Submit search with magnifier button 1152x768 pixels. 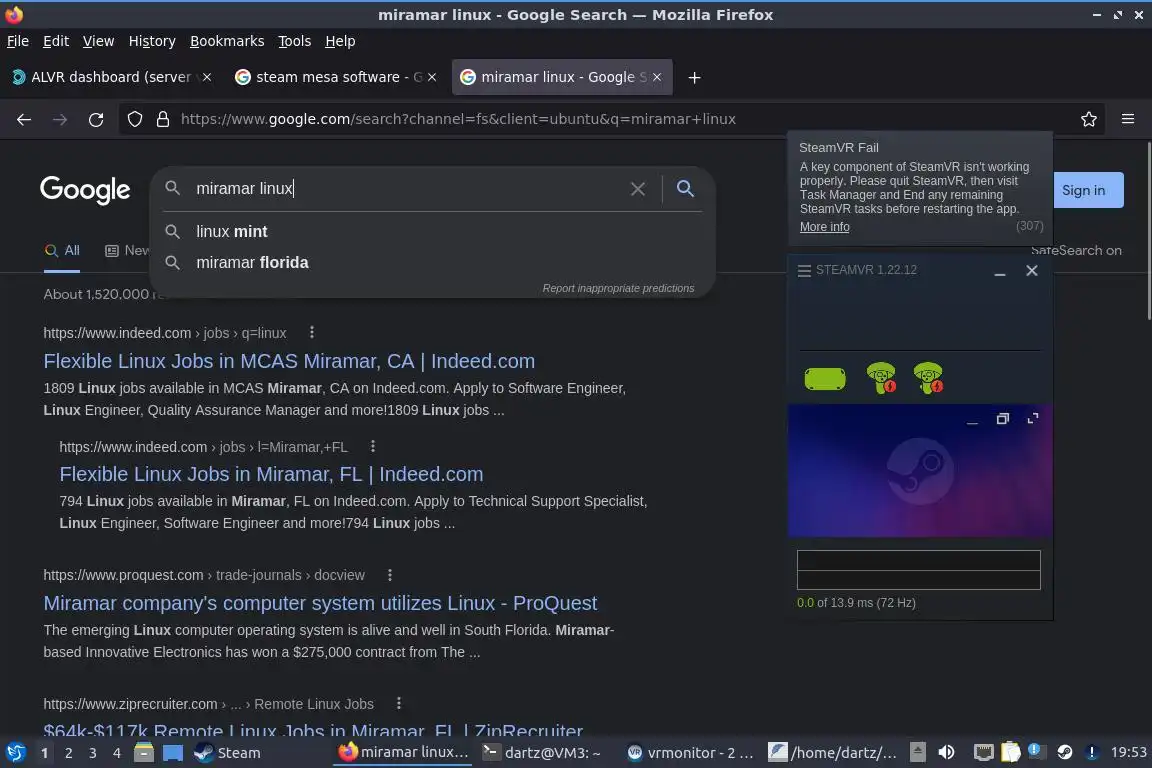[x=685, y=189]
